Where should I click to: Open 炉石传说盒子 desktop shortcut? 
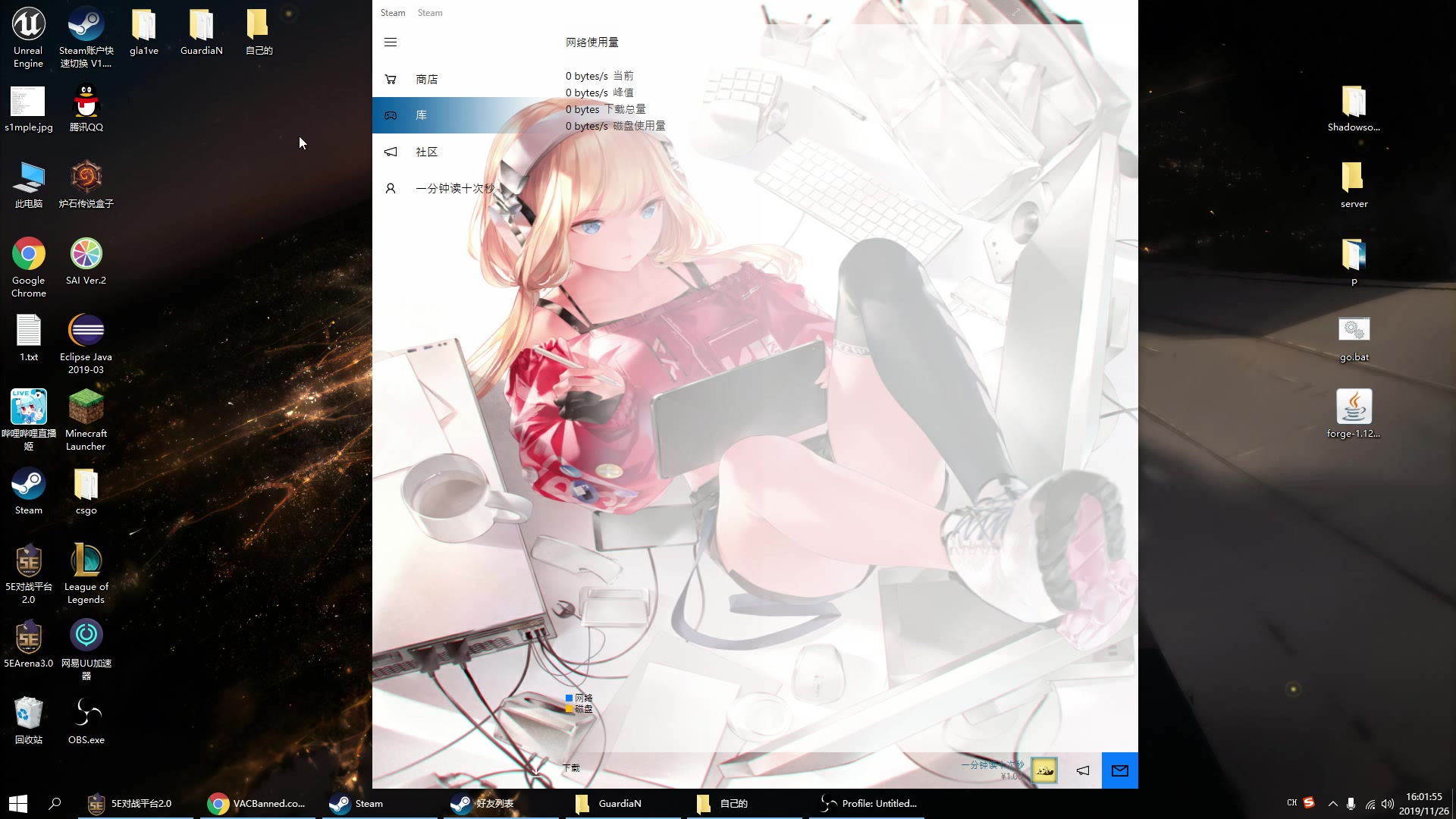pos(86,185)
